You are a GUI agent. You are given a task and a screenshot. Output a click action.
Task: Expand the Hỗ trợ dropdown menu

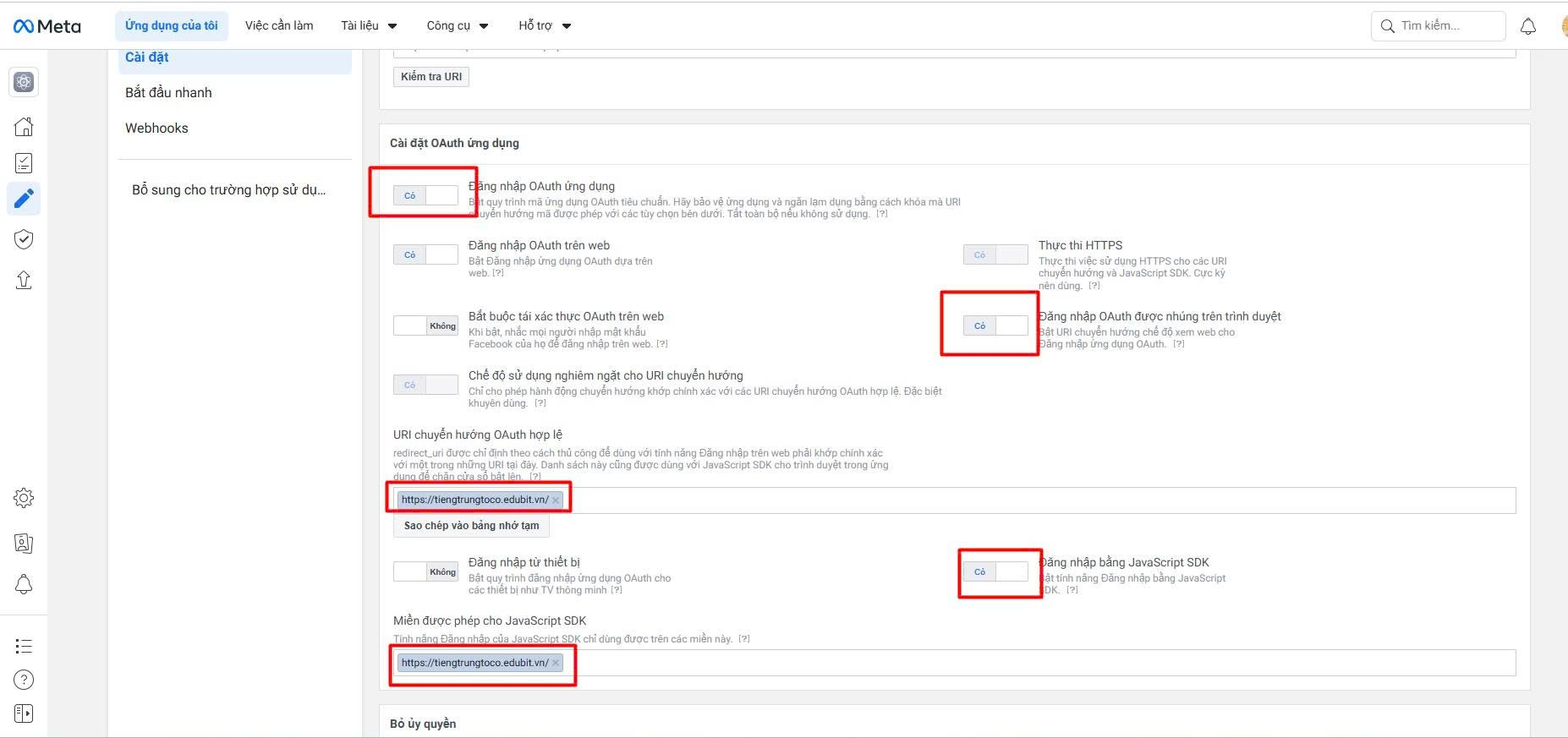pos(545,26)
